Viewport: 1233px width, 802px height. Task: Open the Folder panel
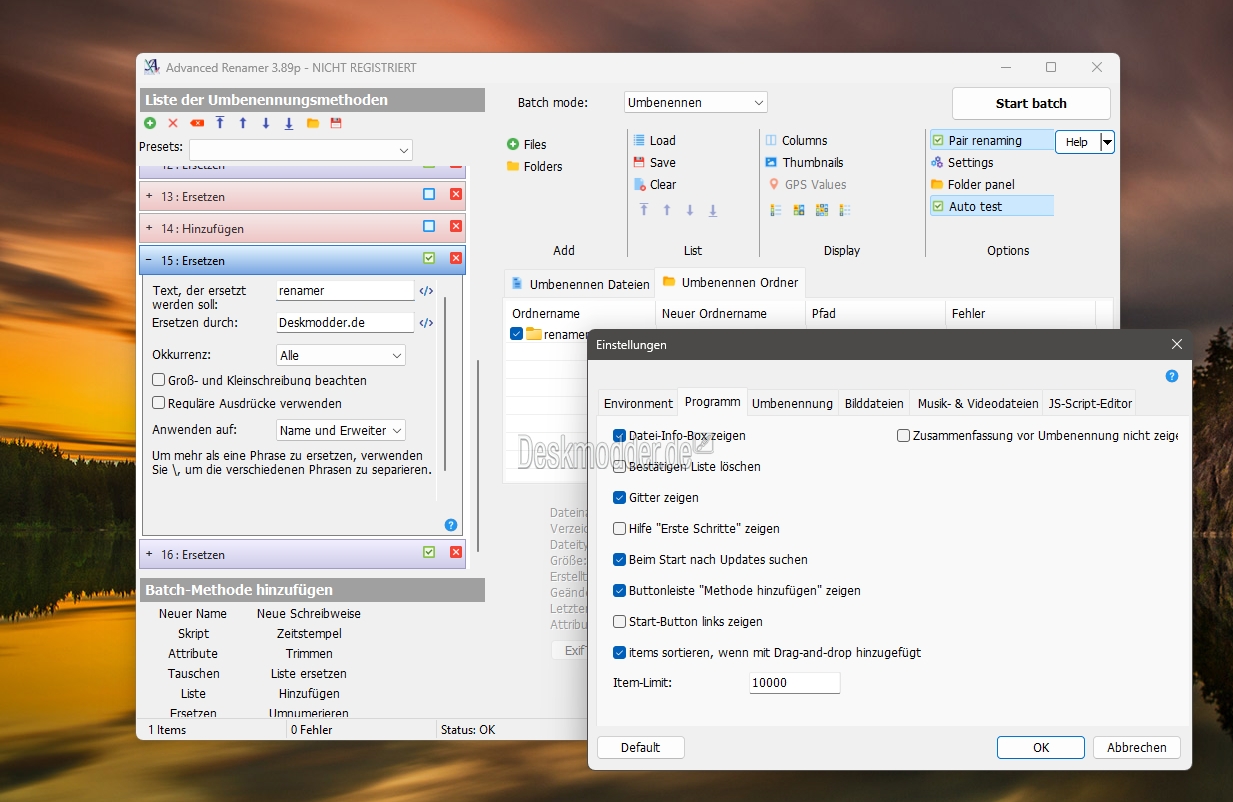973,184
